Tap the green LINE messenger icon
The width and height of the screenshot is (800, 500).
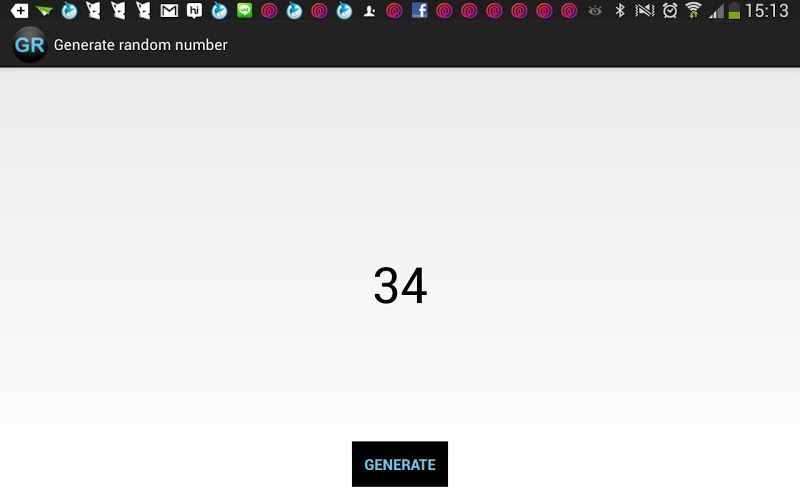(244, 10)
